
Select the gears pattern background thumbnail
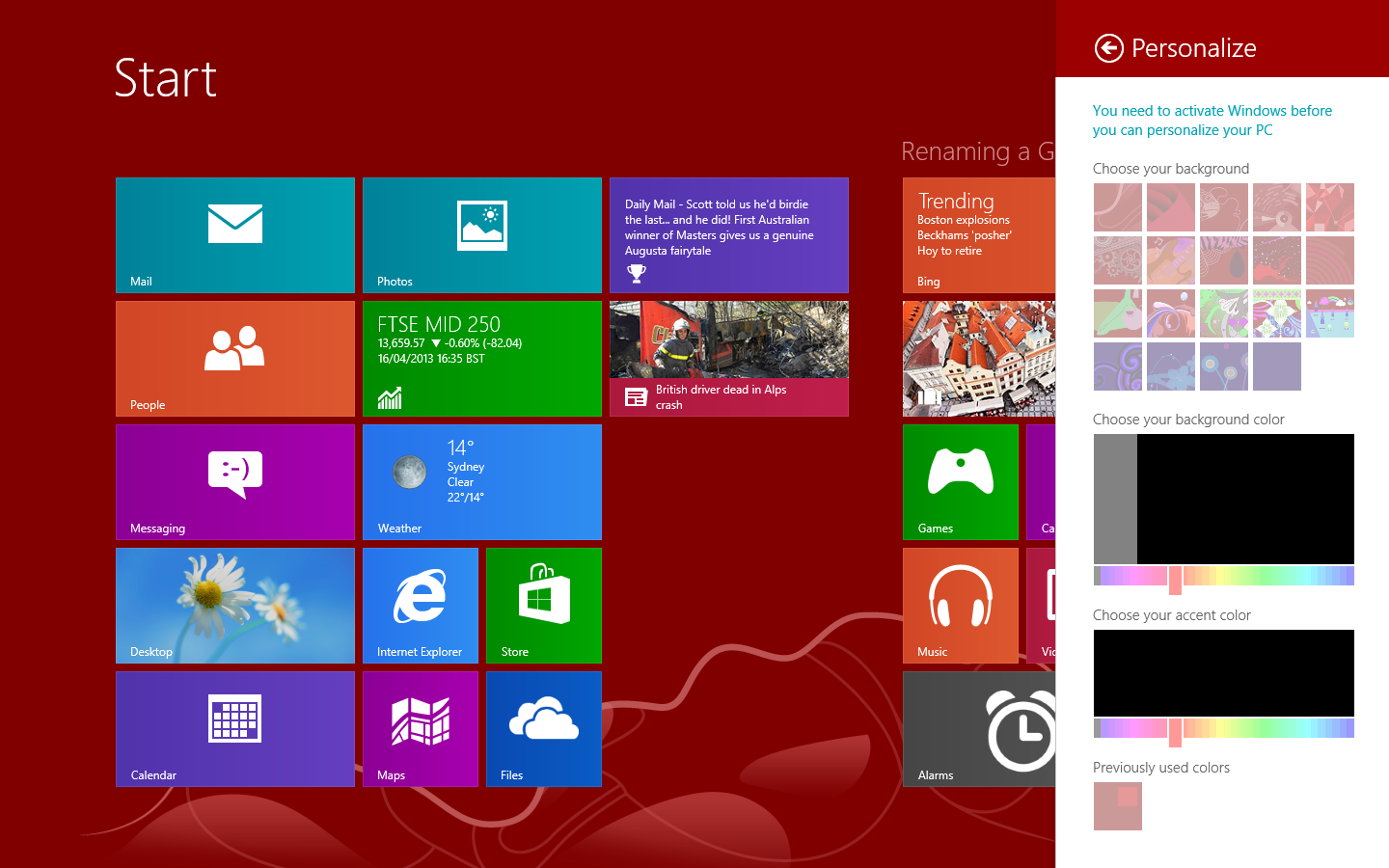[1118, 260]
